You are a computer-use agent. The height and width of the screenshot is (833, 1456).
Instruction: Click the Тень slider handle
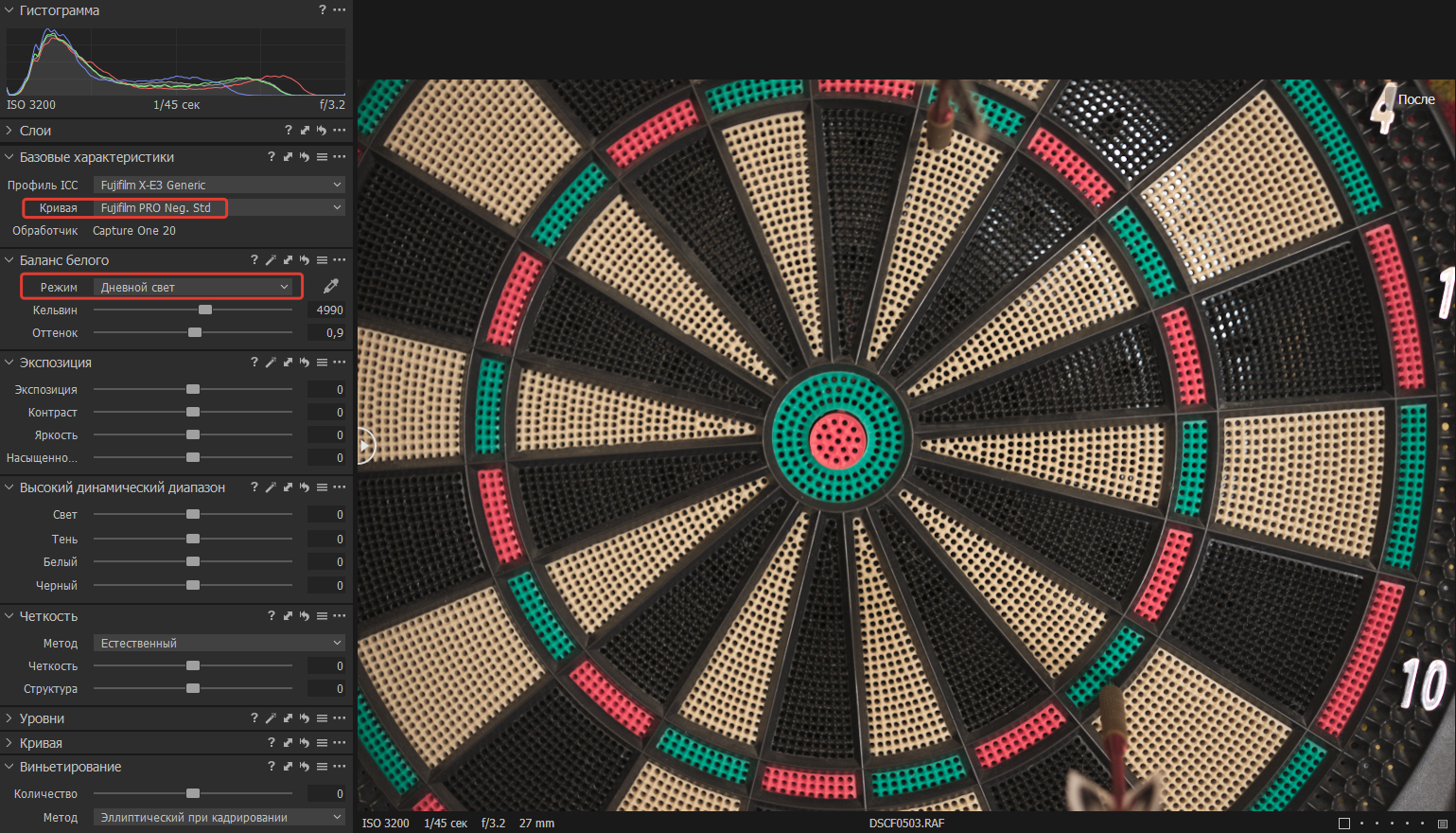tap(193, 539)
